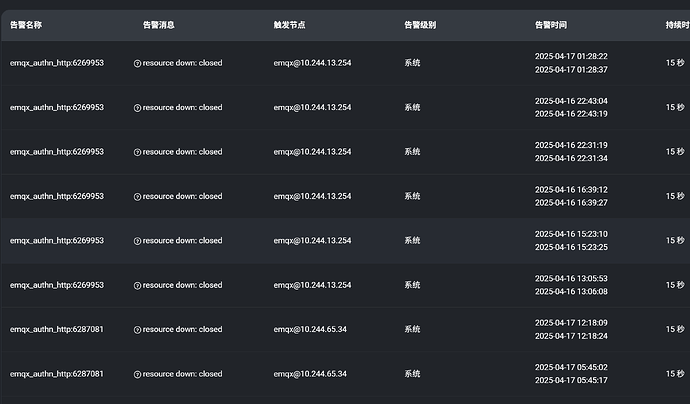Click the timestamp 2025-04-17 05:45:02
The height and width of the screenshot is (404, 690).
pyautogui.click(x=571, y=367)
